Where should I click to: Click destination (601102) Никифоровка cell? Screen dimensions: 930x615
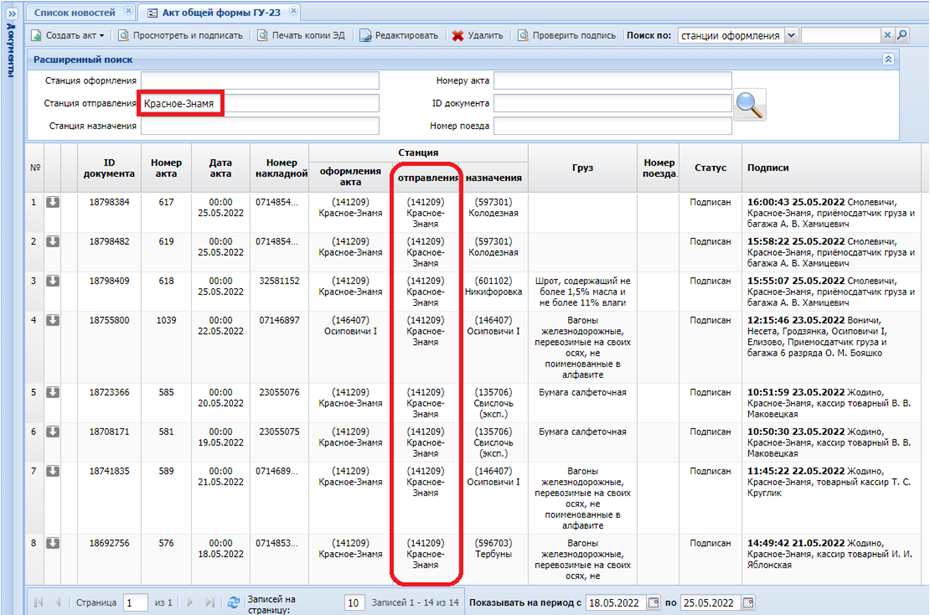493,286
